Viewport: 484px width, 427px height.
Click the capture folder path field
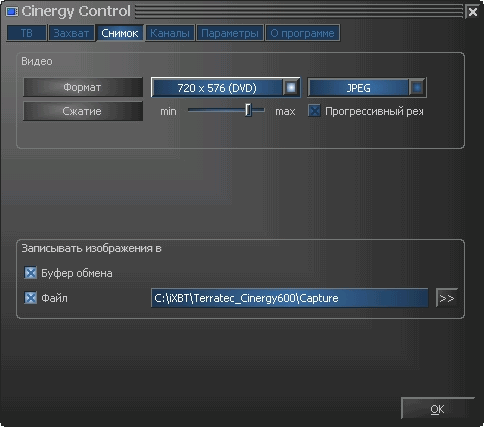(x=290, y=298)
